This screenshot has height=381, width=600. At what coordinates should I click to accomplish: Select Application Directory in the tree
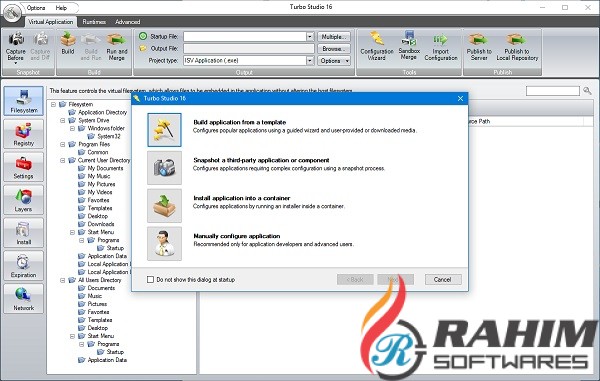pos(102,112)
